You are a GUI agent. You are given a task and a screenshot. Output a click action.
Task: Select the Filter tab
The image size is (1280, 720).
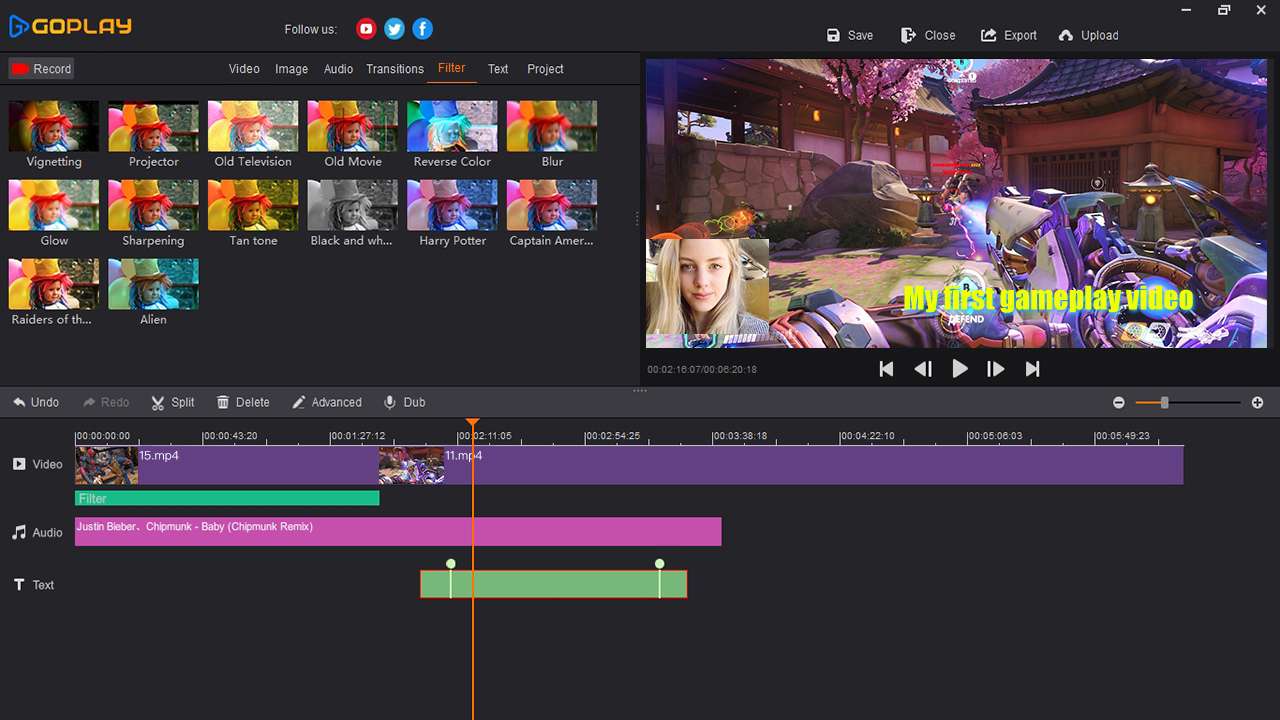tap(452, 68)
